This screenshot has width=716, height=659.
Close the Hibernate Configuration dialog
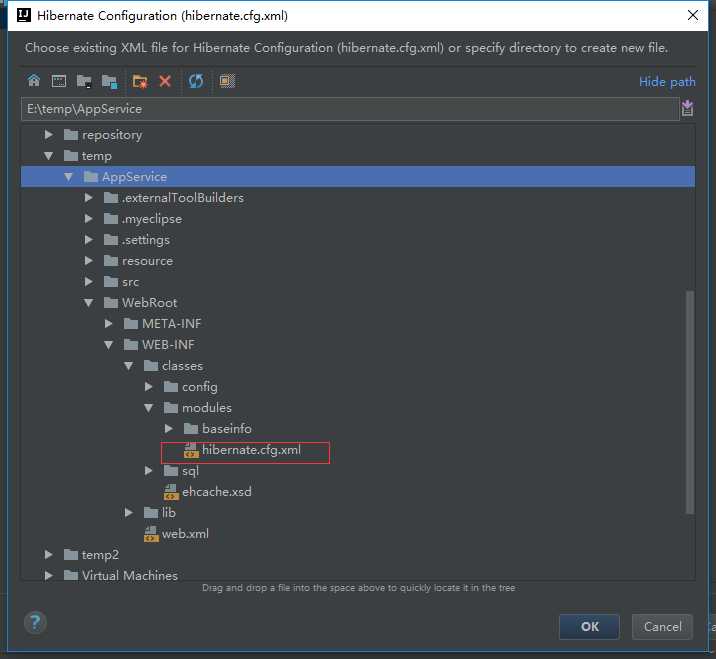click(x=693, y=16)
